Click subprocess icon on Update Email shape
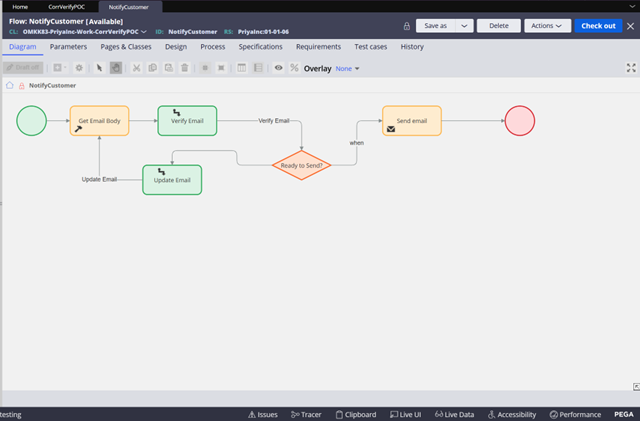 [162, 172]
